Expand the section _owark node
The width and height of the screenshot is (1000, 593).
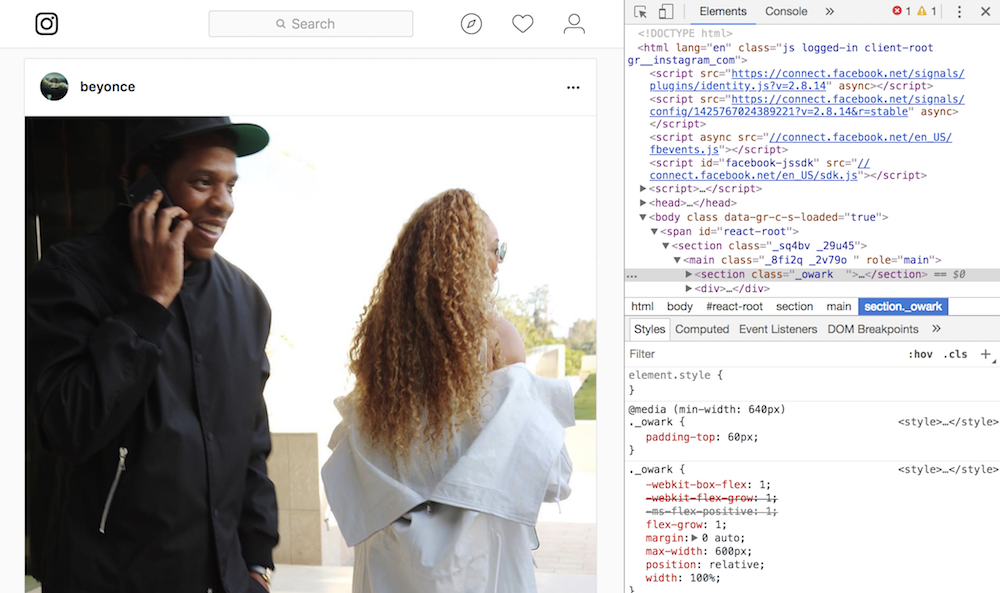click(689, 274)
